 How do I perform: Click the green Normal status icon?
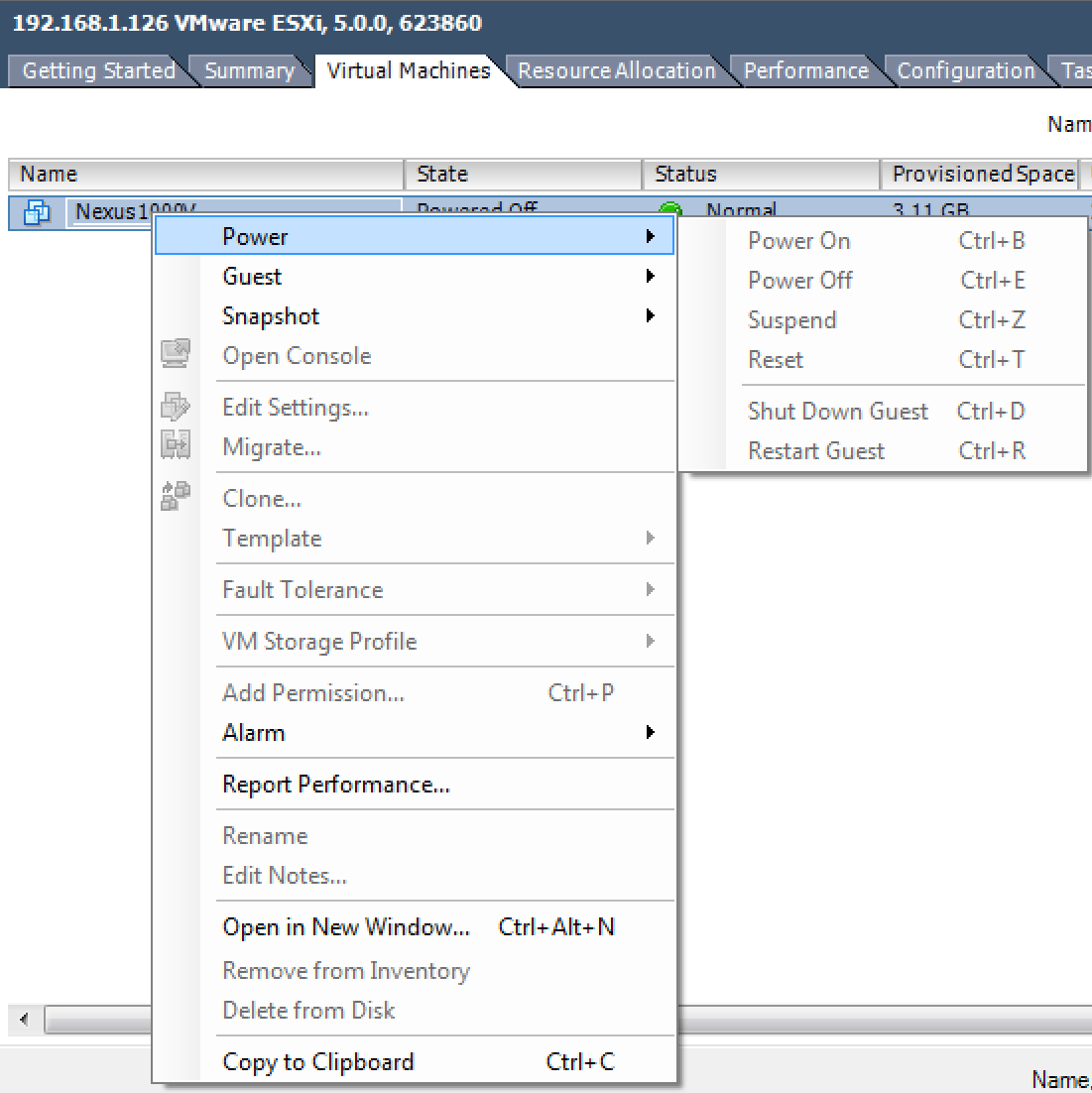pyautogui.click(x=670, y=209)
